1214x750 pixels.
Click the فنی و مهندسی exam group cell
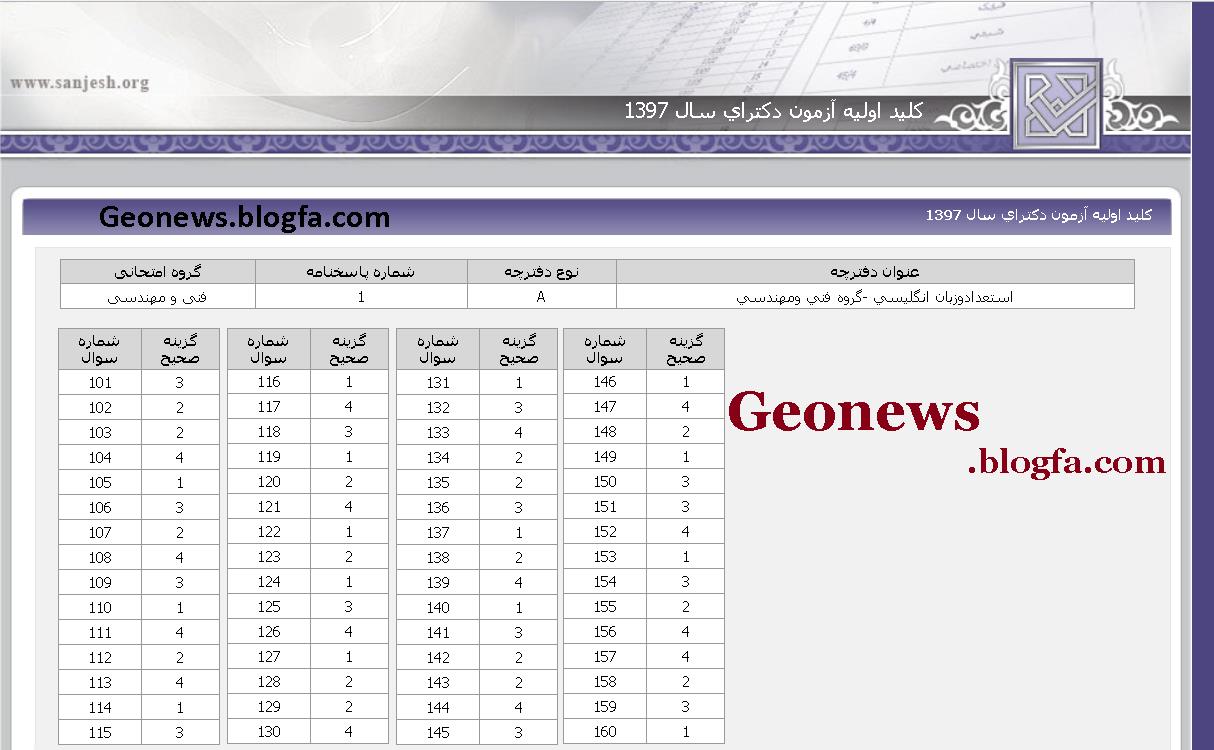coord(157,297)
